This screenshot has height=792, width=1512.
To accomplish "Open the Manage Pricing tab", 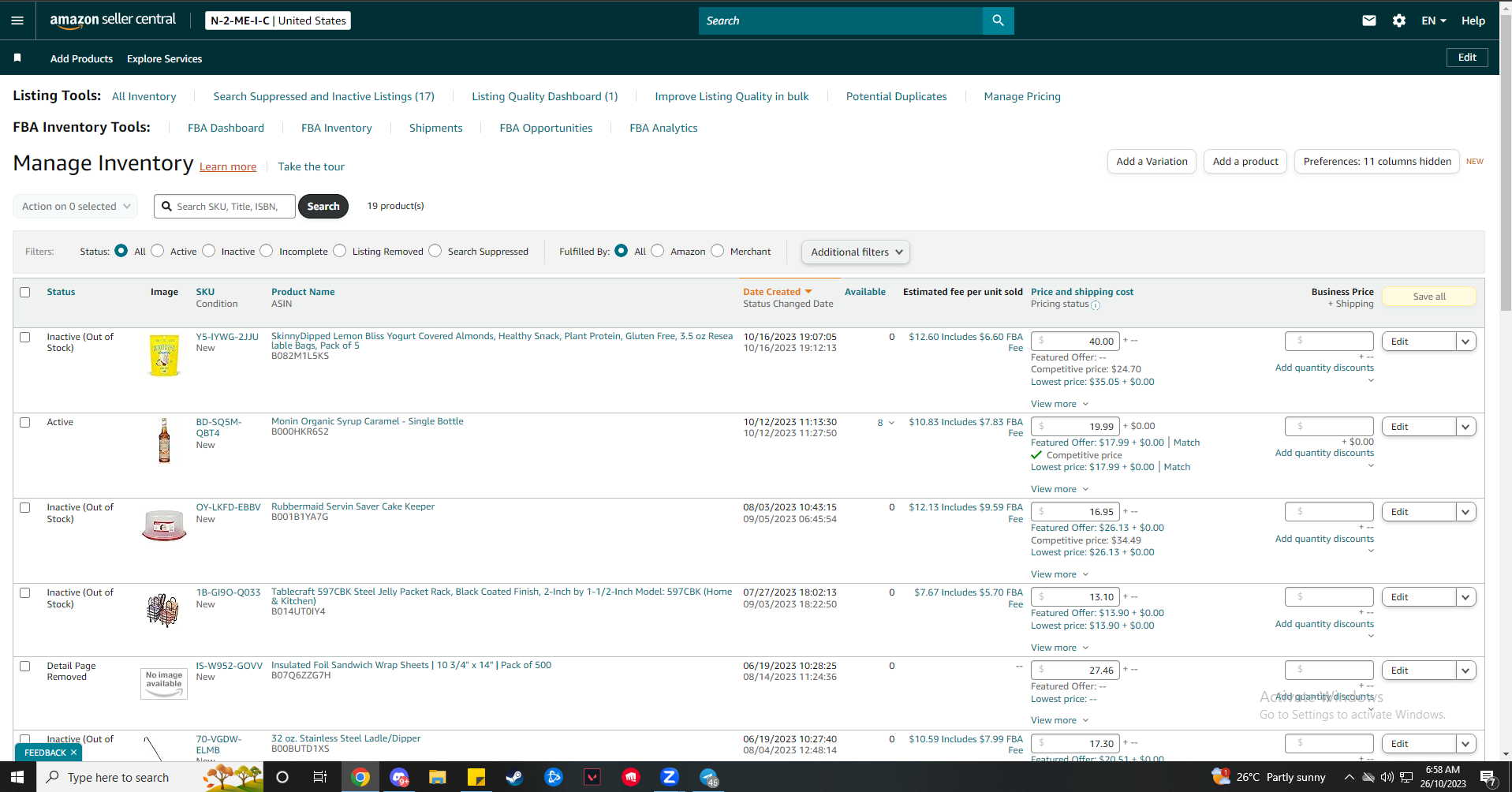I will click(1022, 96).
